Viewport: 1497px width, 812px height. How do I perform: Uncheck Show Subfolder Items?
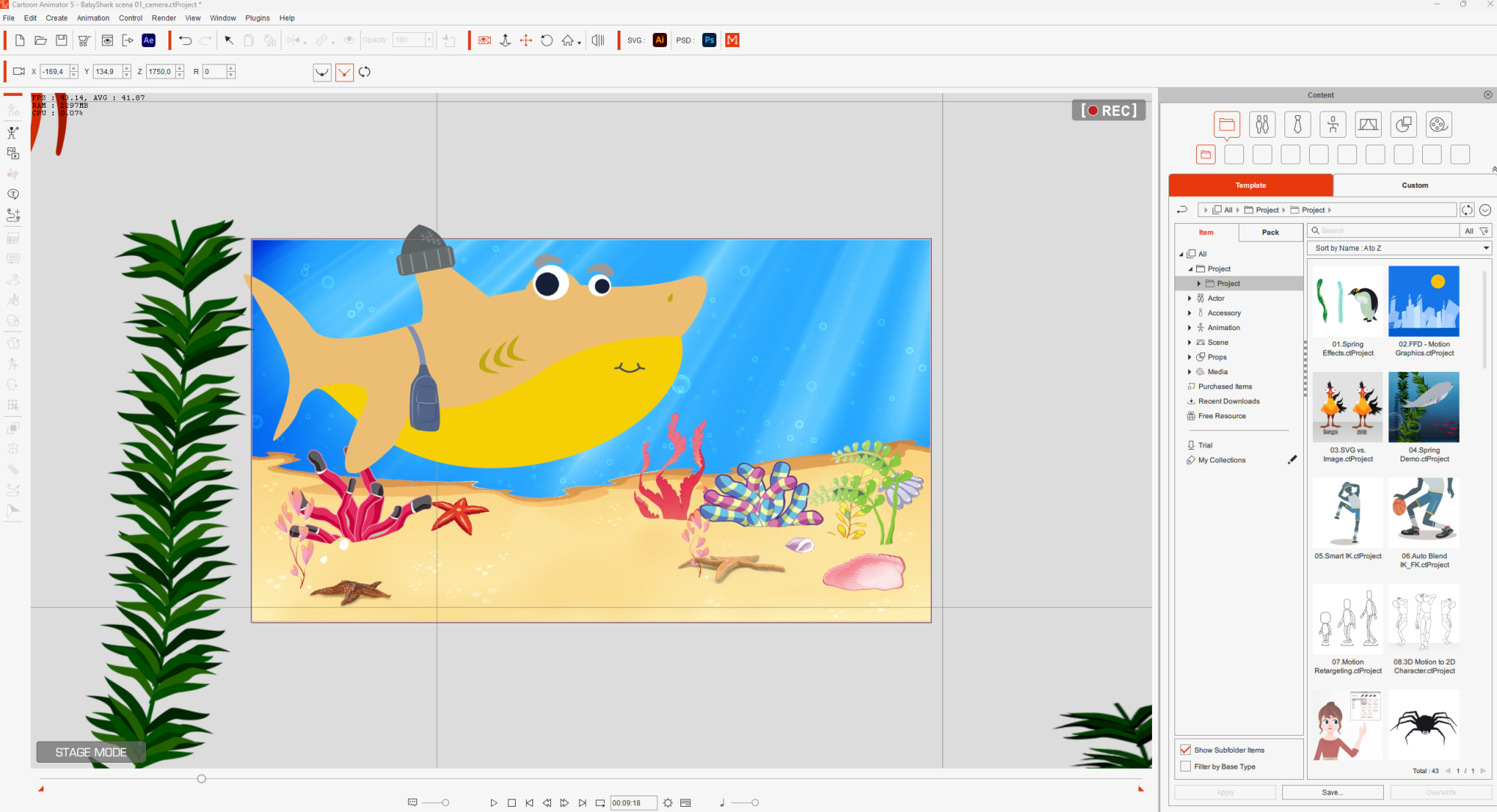tap(1186, 750)
